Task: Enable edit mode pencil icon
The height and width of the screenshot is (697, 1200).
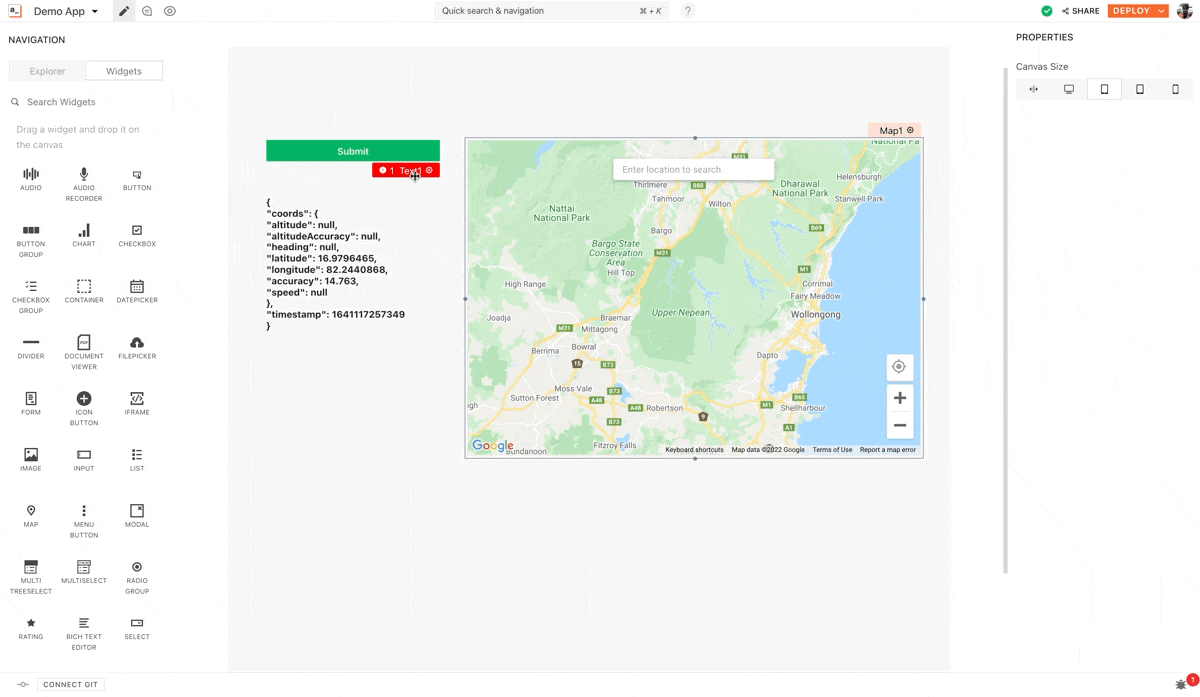Action: click(124, 11)
